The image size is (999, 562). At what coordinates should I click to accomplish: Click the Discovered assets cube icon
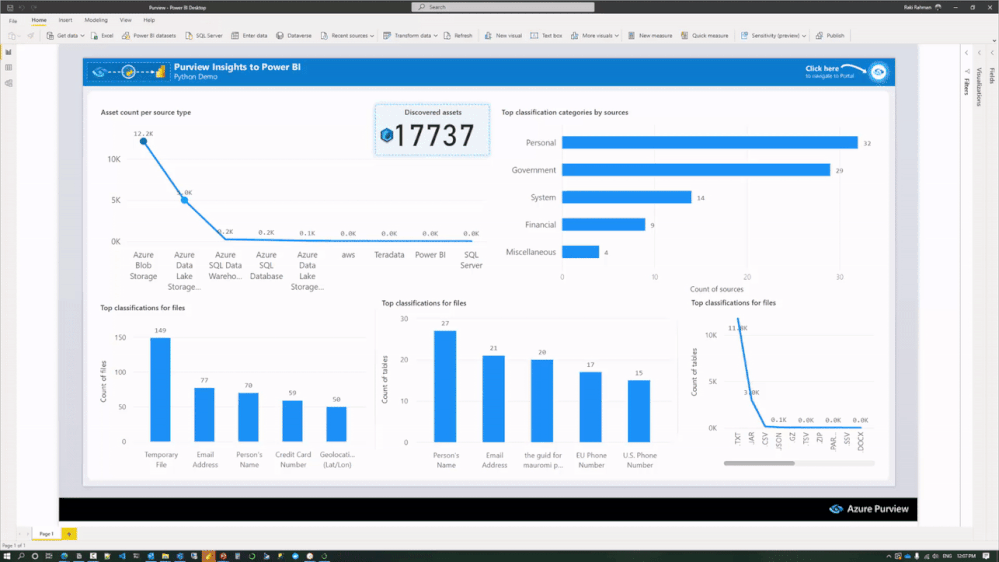[386, 135]
